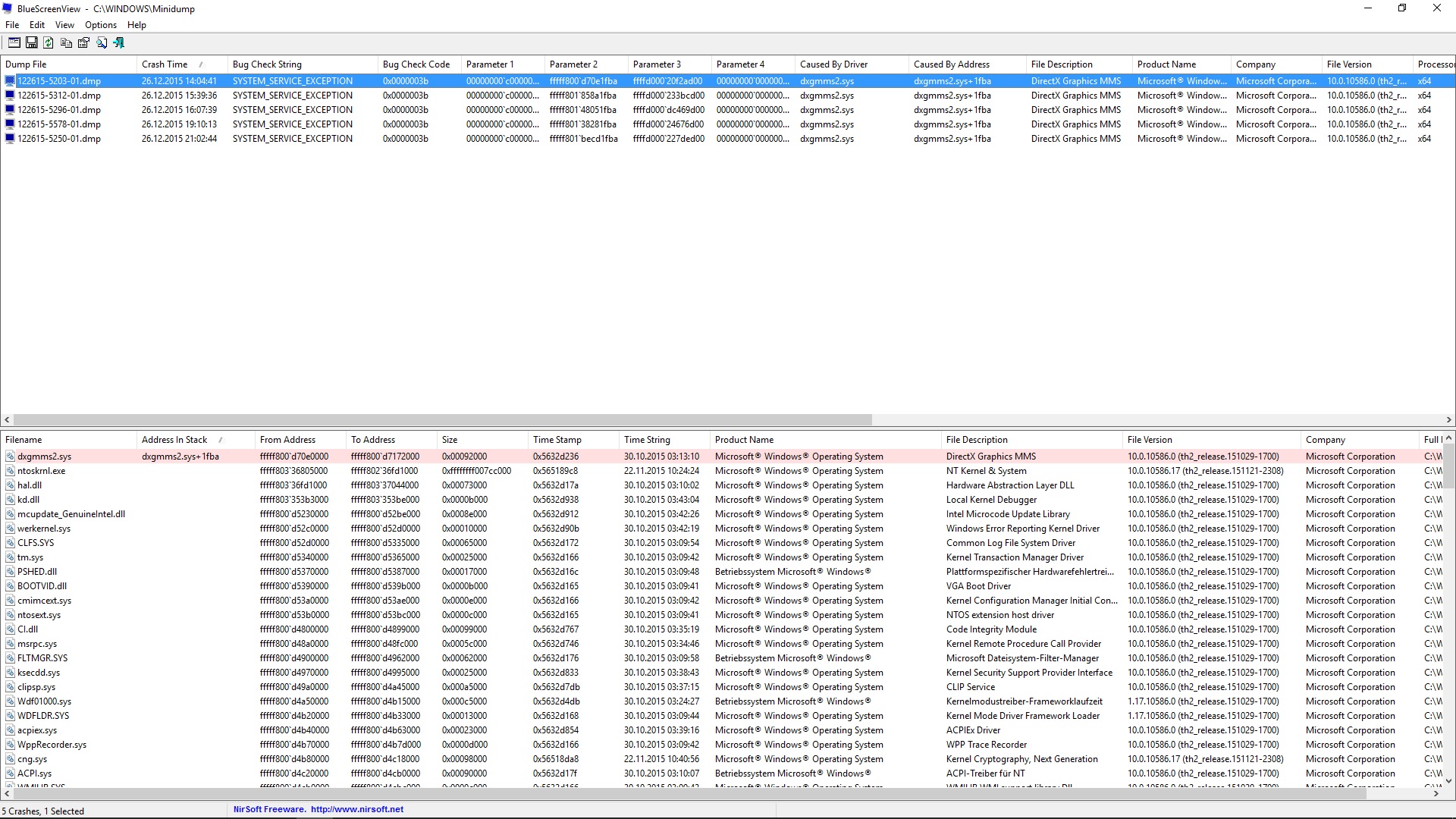Sort by Address In Stack column header
The image size is (1456, 819).
[174, 440]
